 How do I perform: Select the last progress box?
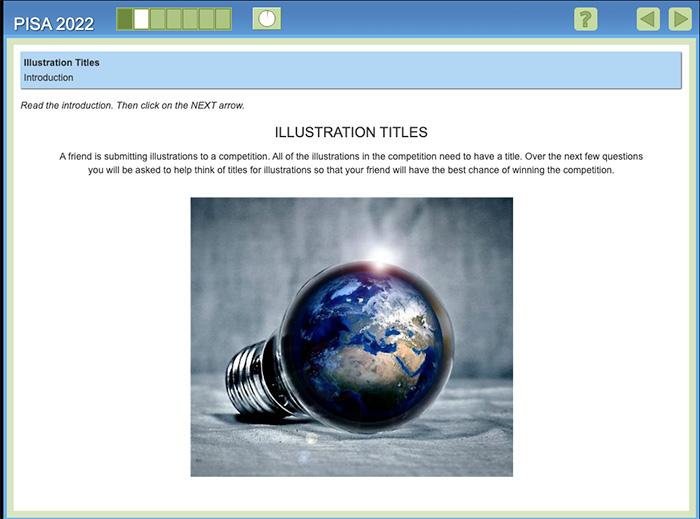click(x=222, y=18)
